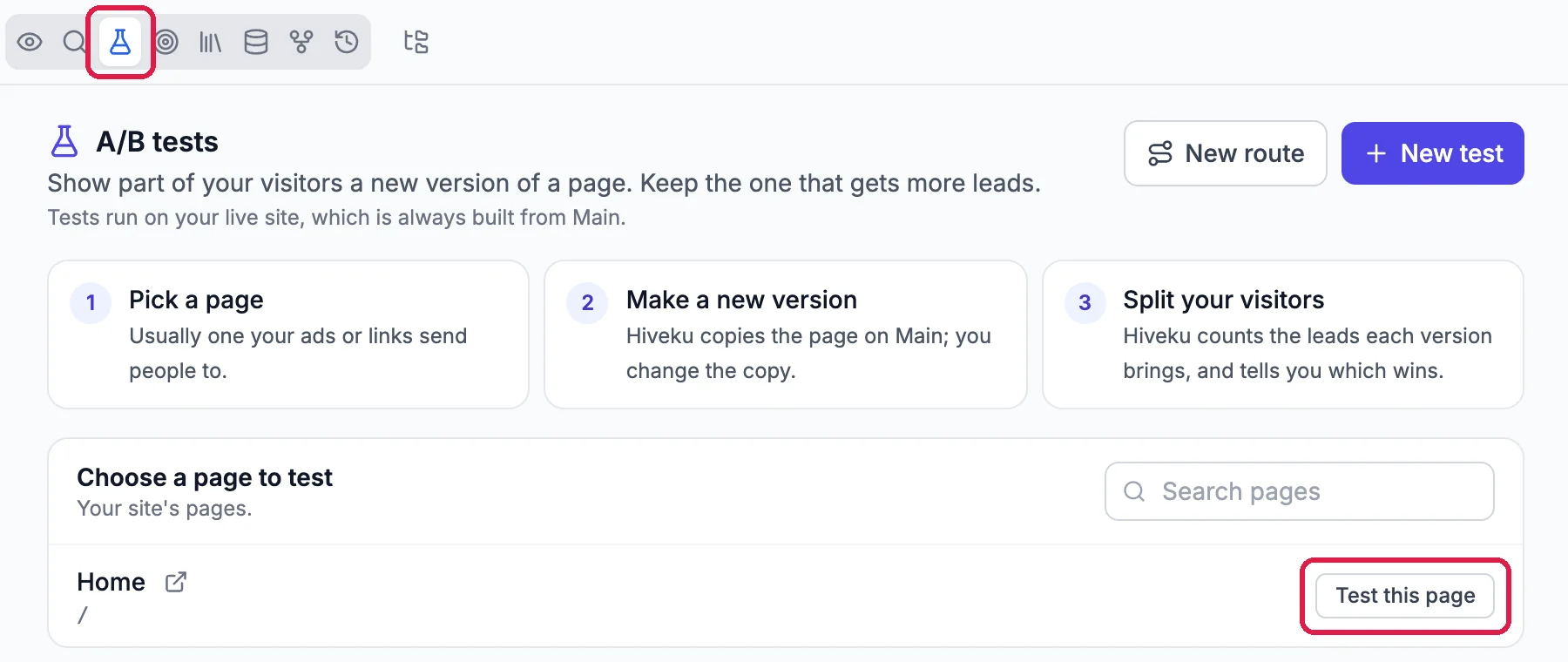The width and height of the screenshot is (1568, 662).
Task: Focus the Search pages field
Action: (x=1300, y=491)
